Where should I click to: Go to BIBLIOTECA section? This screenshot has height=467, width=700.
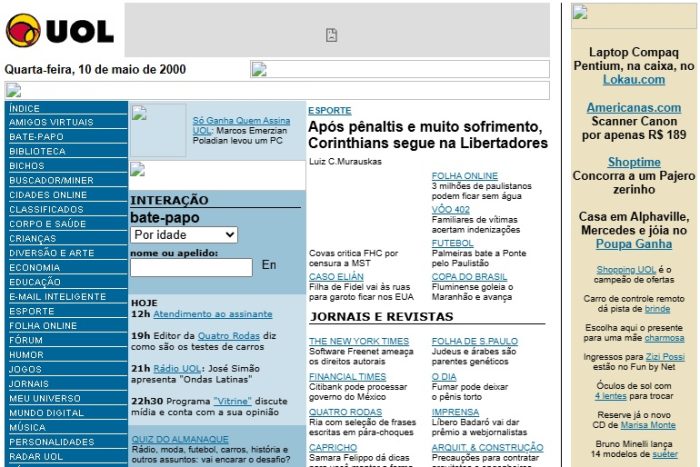coord(38,151)
